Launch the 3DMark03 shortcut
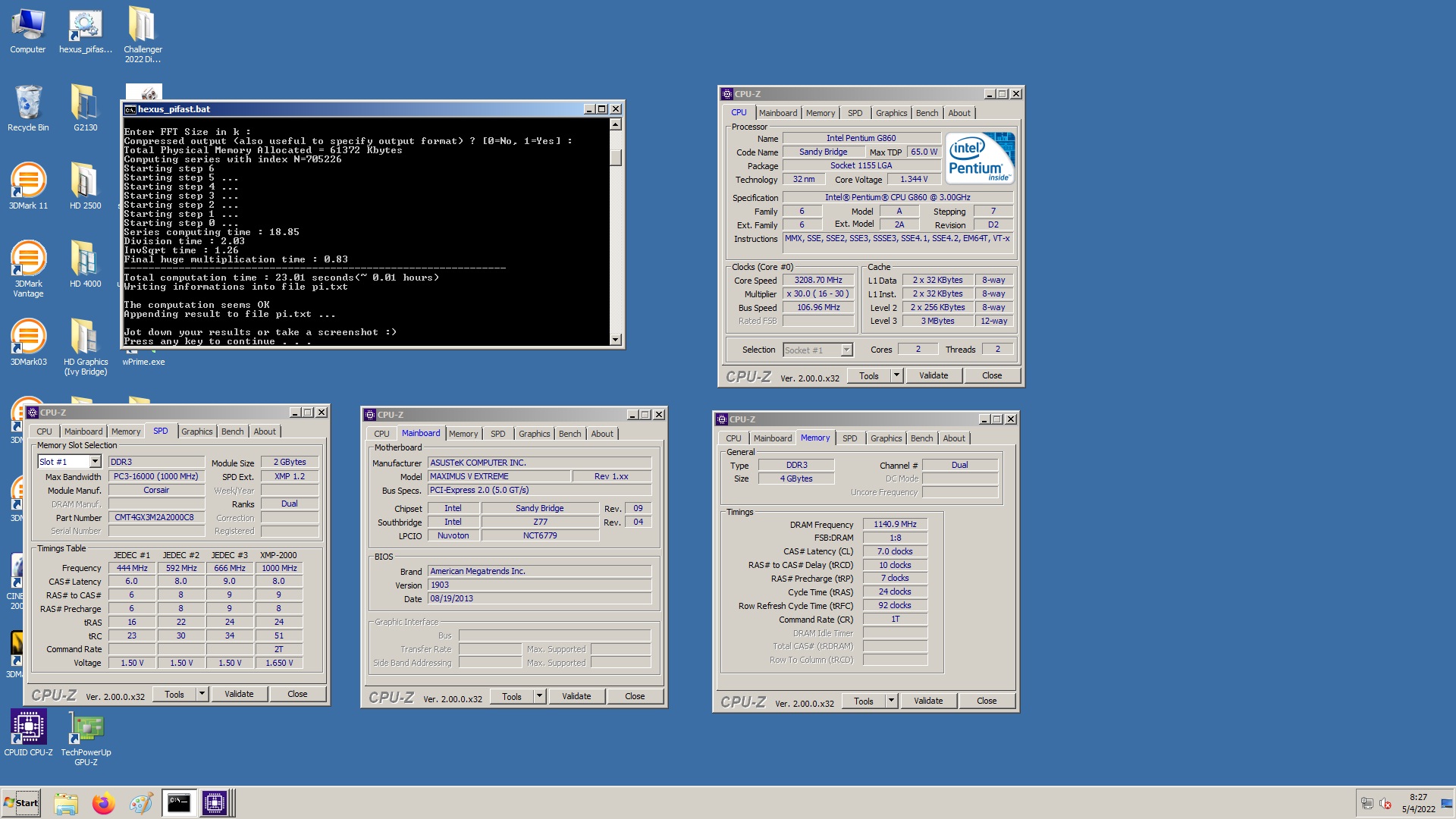 click(28, 342)
